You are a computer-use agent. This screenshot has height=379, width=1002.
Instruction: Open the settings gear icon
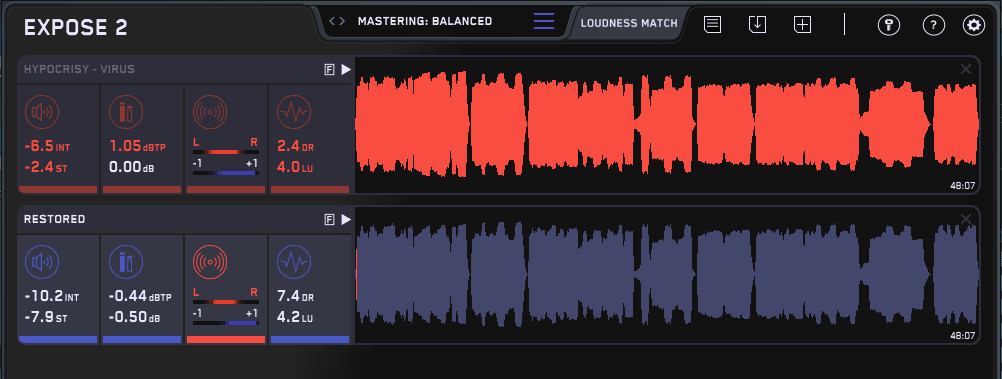[x=974, y=26]
